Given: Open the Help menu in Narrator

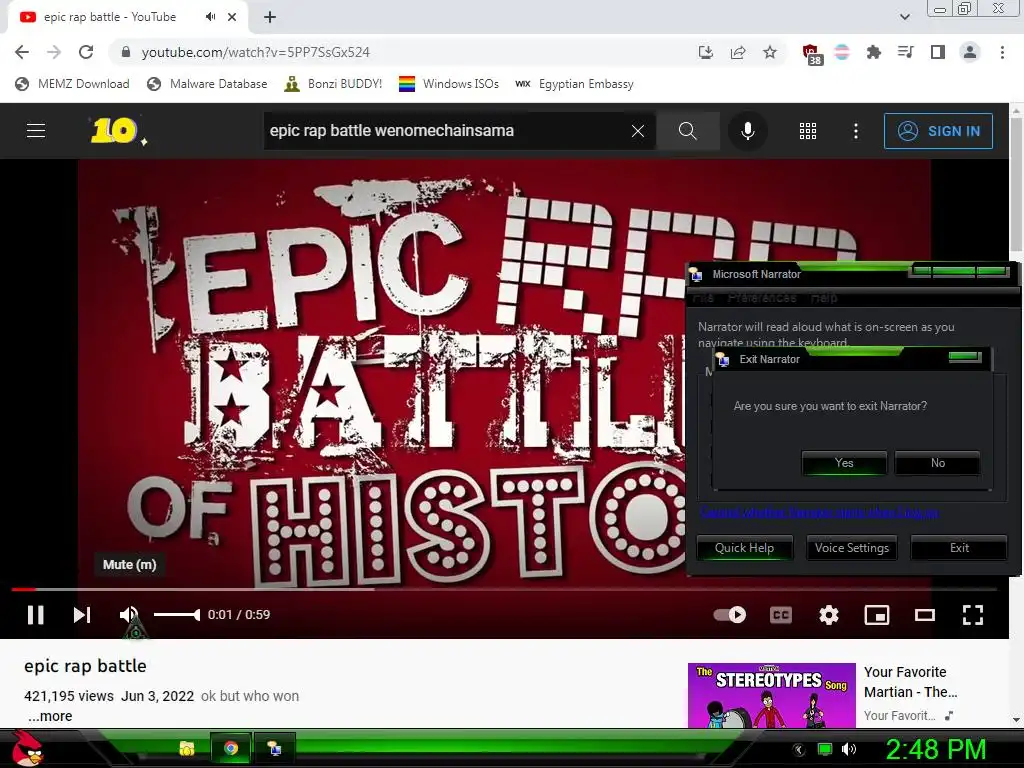Looking at the screenshot, I should pyautogui.click(x=824, y=298).
